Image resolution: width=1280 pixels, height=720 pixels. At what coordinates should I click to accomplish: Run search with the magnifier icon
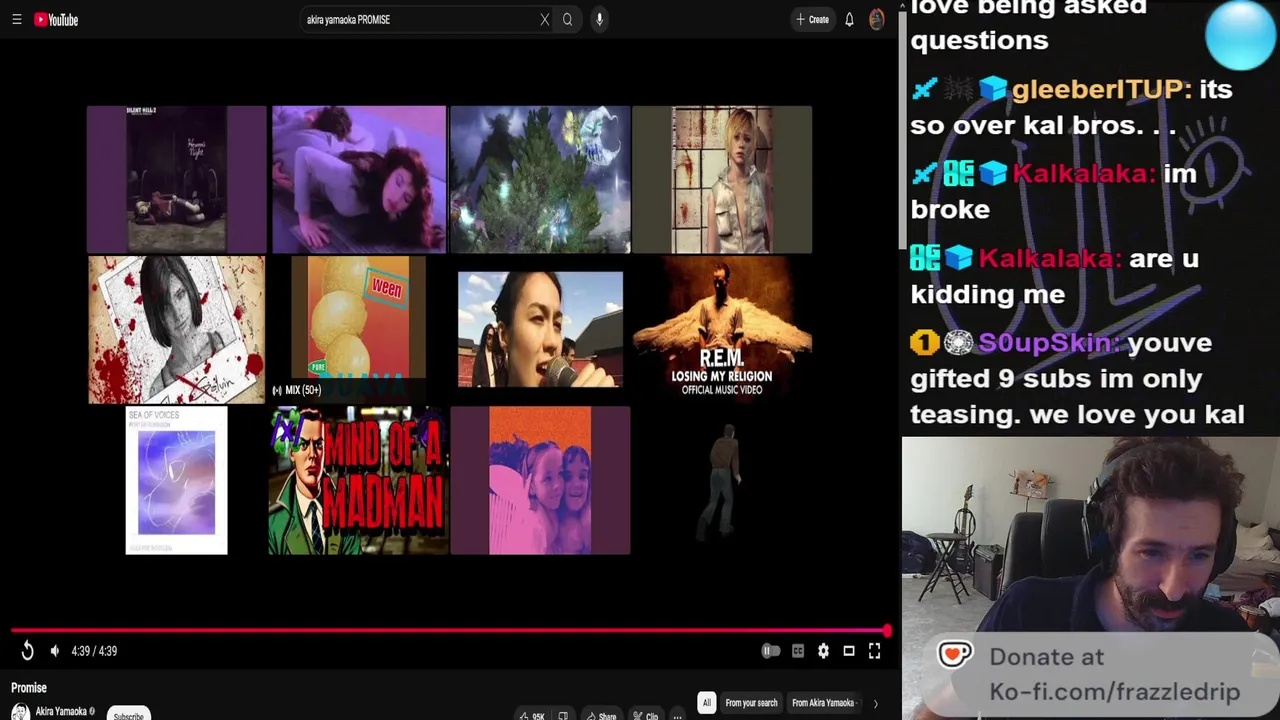point(567,19)
